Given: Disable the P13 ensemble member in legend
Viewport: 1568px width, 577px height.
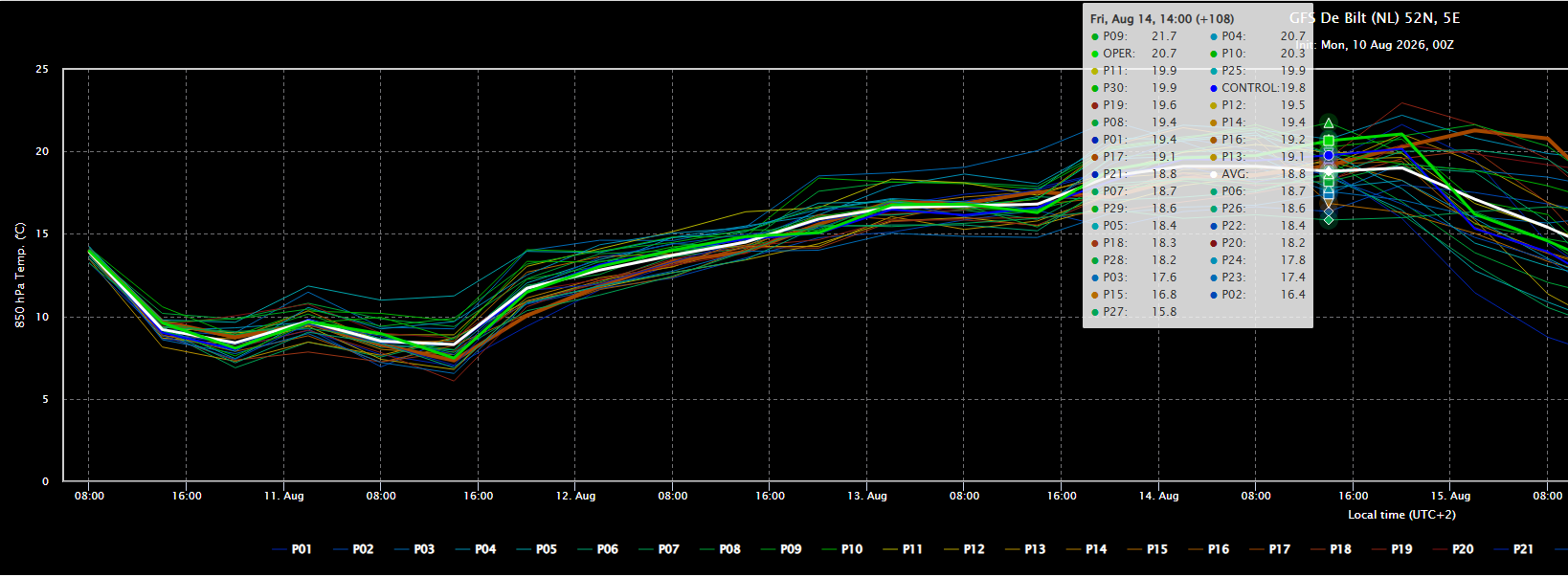Looking at the screenshot, I should 1025,549.
